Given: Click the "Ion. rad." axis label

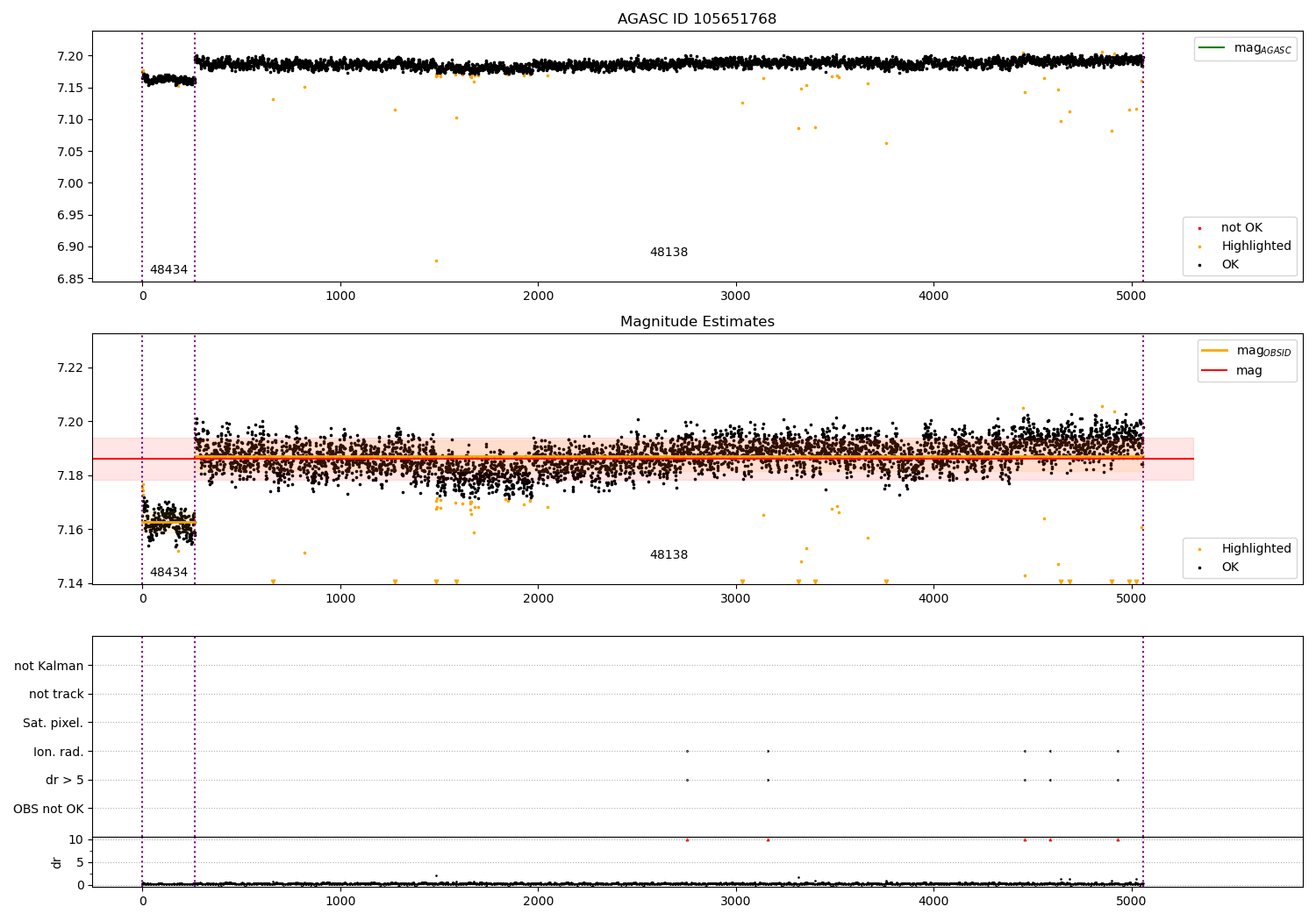Looking at the screenshot, I should point(59,752).
